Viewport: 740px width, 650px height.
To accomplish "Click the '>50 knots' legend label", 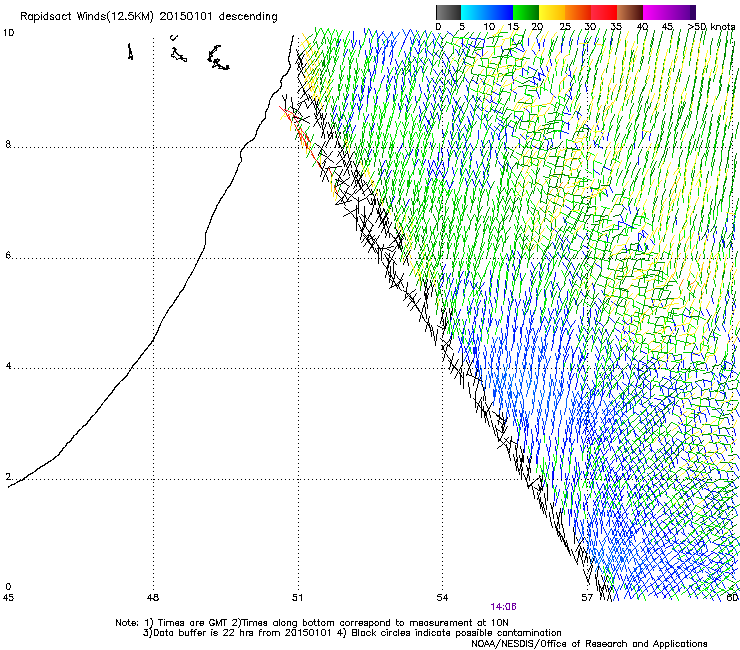I will coord(711,27).
